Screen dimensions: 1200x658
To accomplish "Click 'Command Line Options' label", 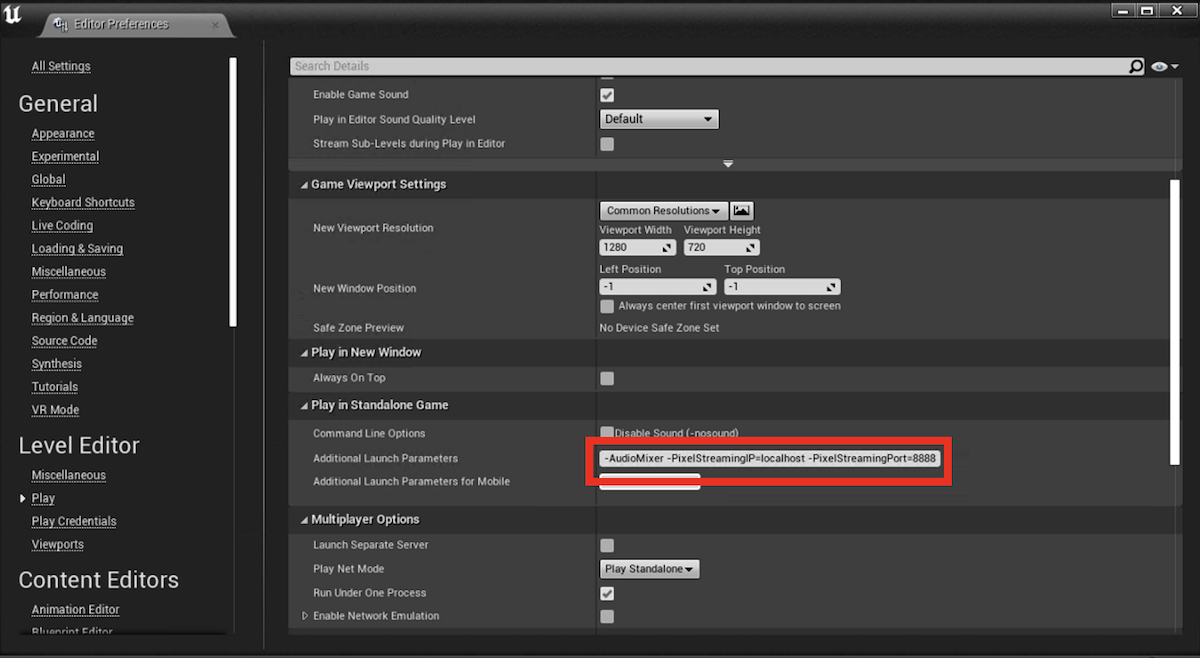I will tap(369, 433).
